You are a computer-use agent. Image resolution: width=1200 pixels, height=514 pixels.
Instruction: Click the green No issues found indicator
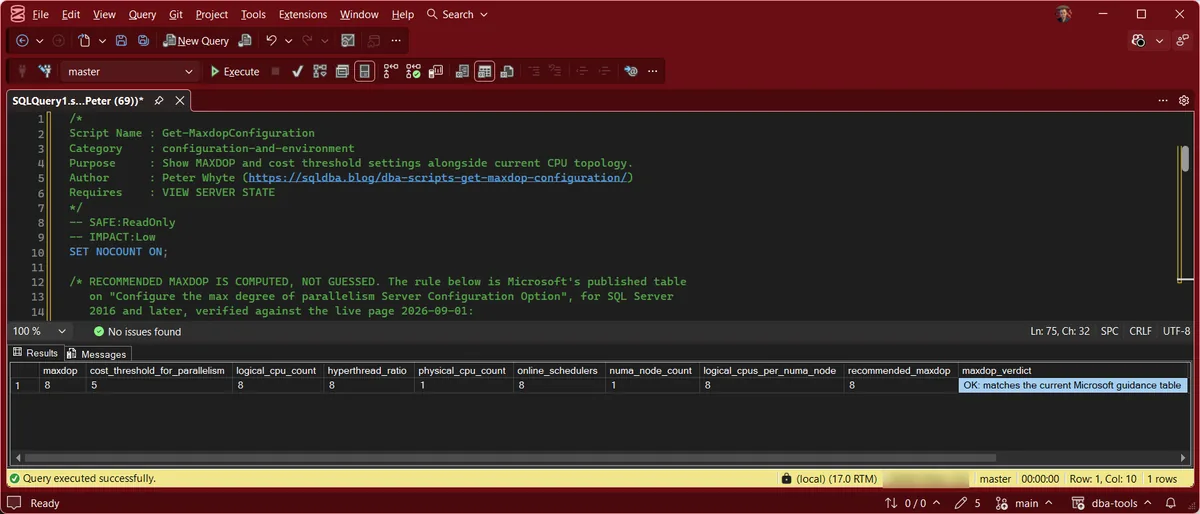pyautogui.click(x=137, y=331)
